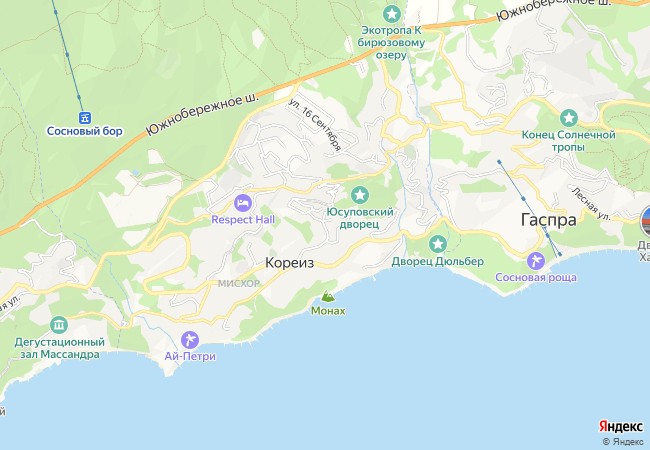Open the Respect Hall hotel bed icon
This screenshot has width=650, height=450.
coord(243,203)
